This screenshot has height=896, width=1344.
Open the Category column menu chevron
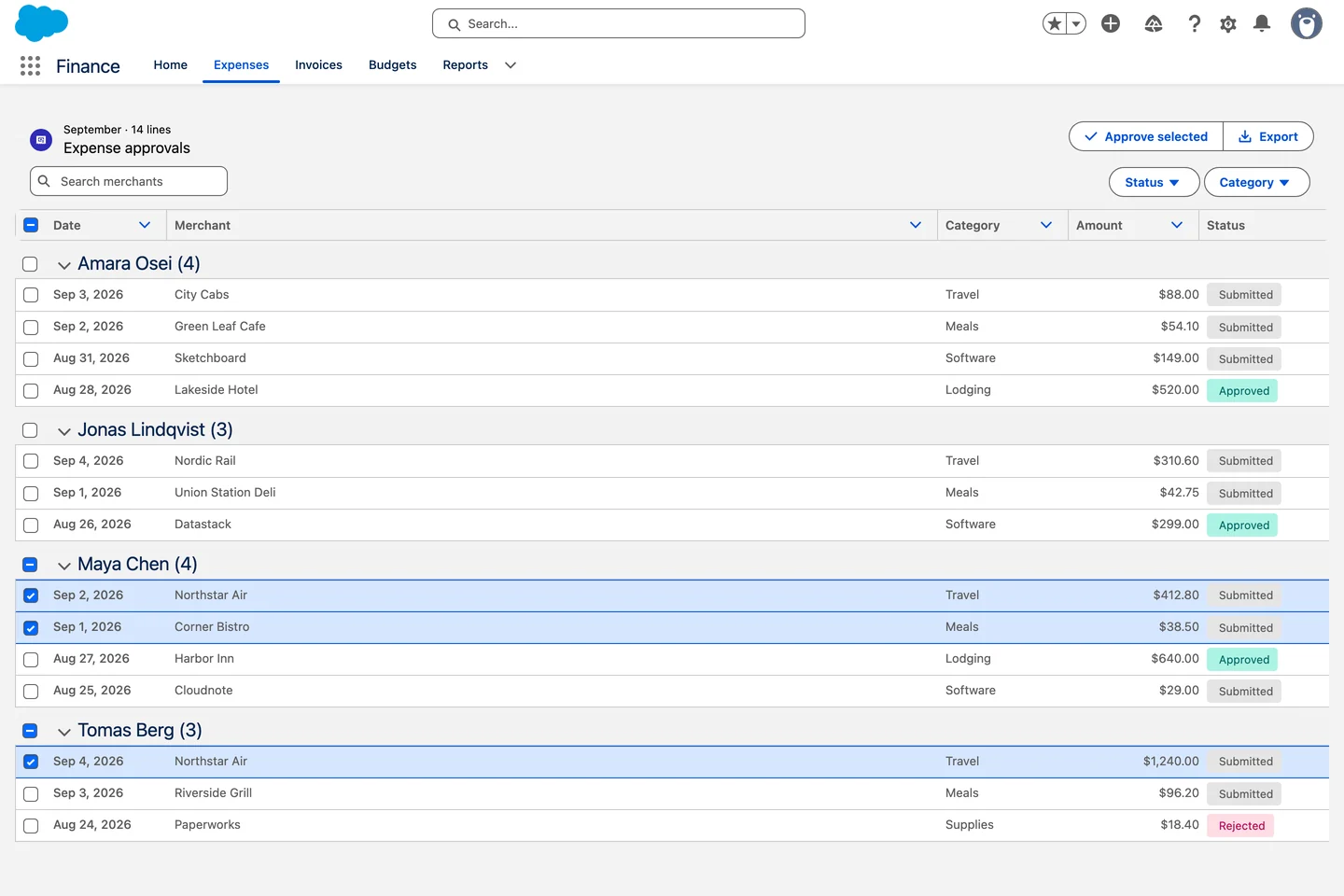click(x=1046, y=225)
